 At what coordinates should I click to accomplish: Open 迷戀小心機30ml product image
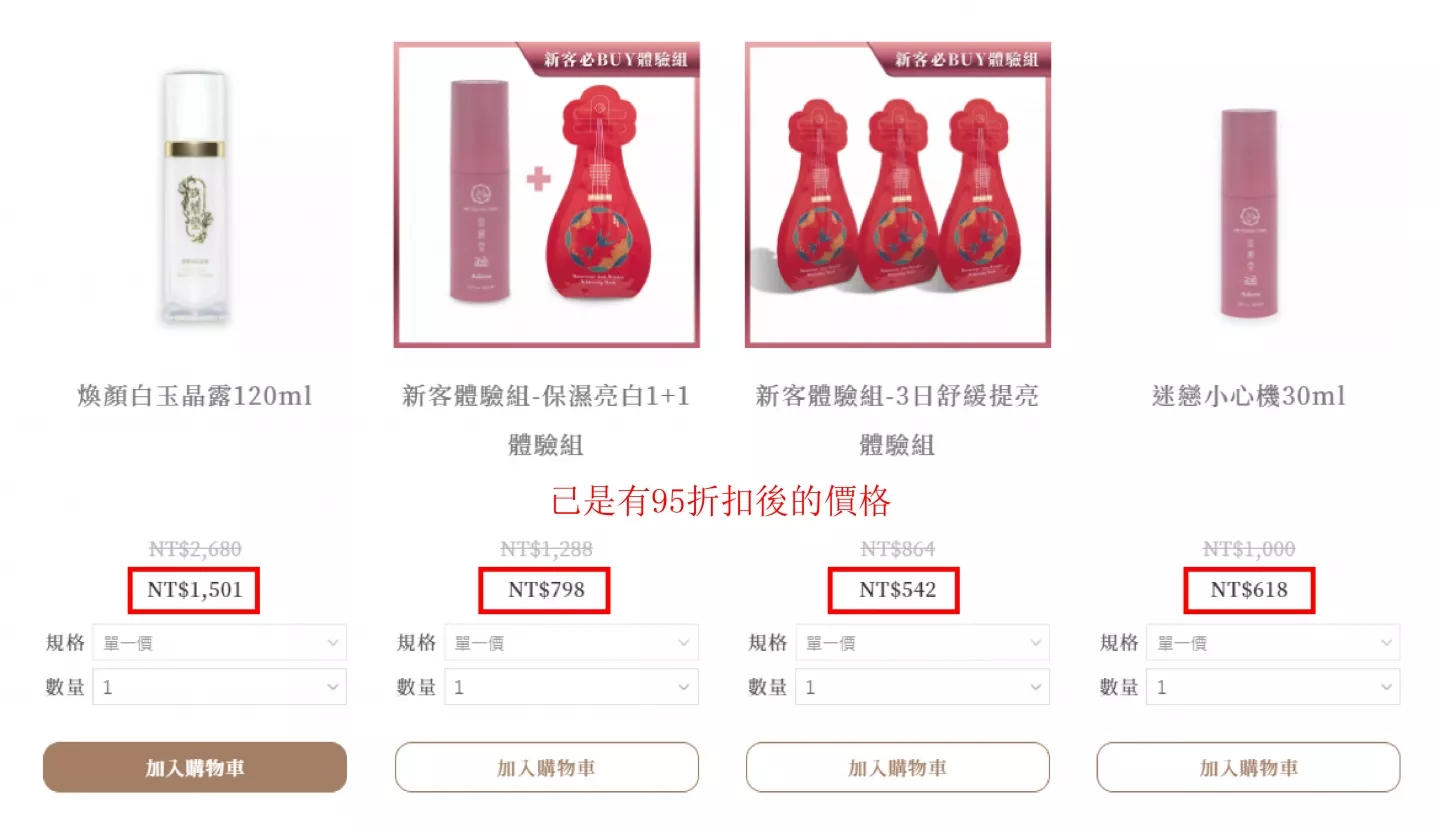click(x=1248, y=195)
